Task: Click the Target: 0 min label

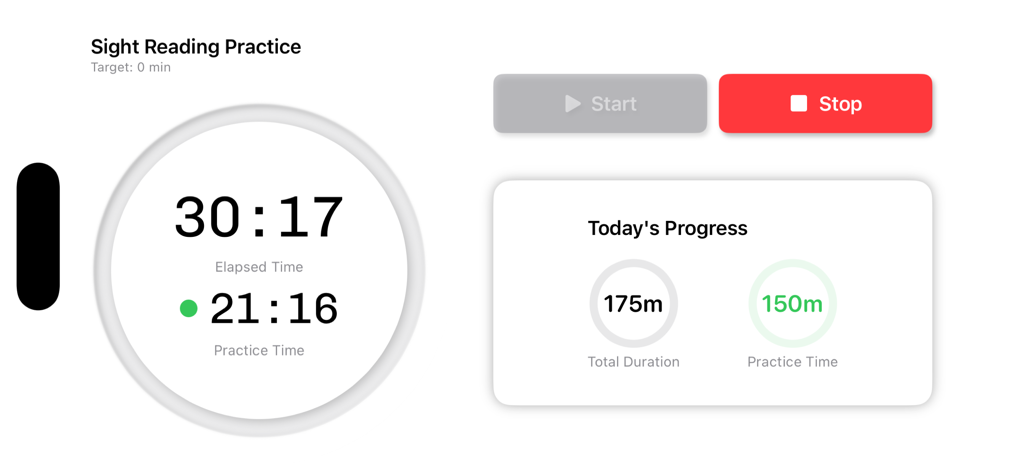Action: (131, 68)
